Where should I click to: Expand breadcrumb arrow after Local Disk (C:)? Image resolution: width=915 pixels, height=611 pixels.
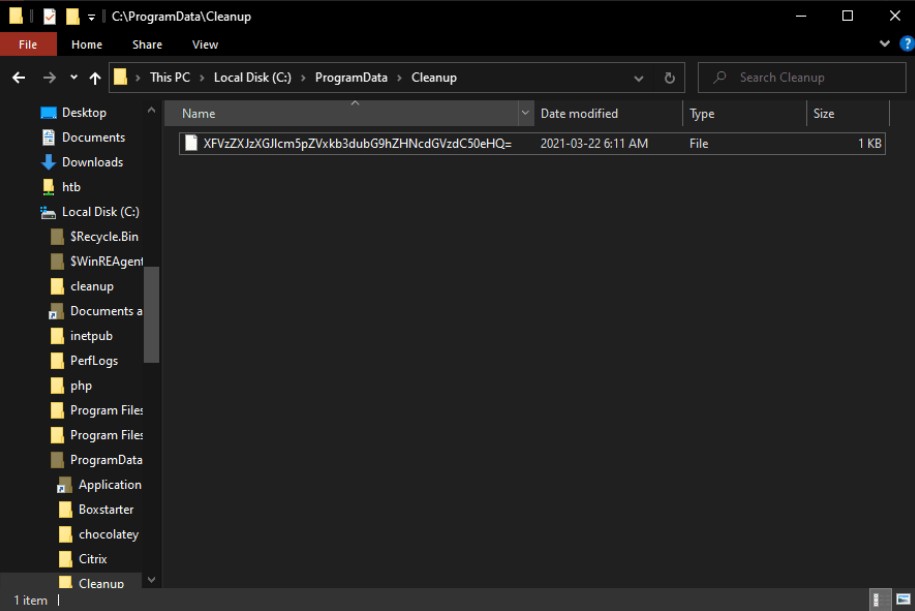[303, 78]
